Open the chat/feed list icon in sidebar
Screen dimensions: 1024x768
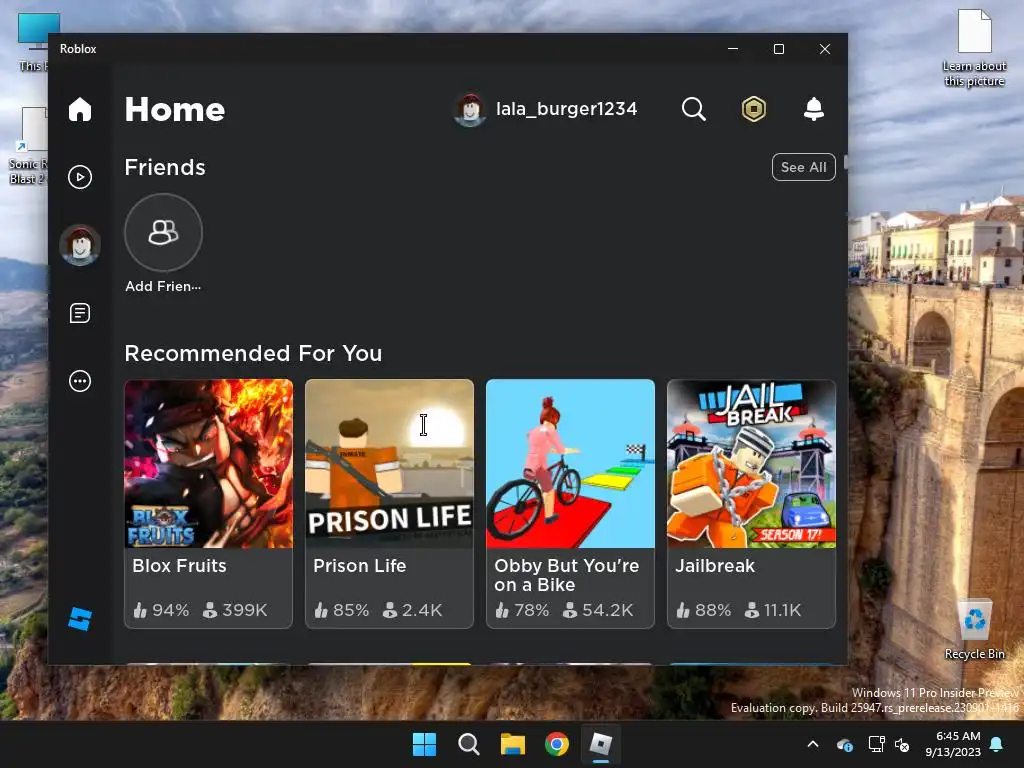[x=80, y=313]
